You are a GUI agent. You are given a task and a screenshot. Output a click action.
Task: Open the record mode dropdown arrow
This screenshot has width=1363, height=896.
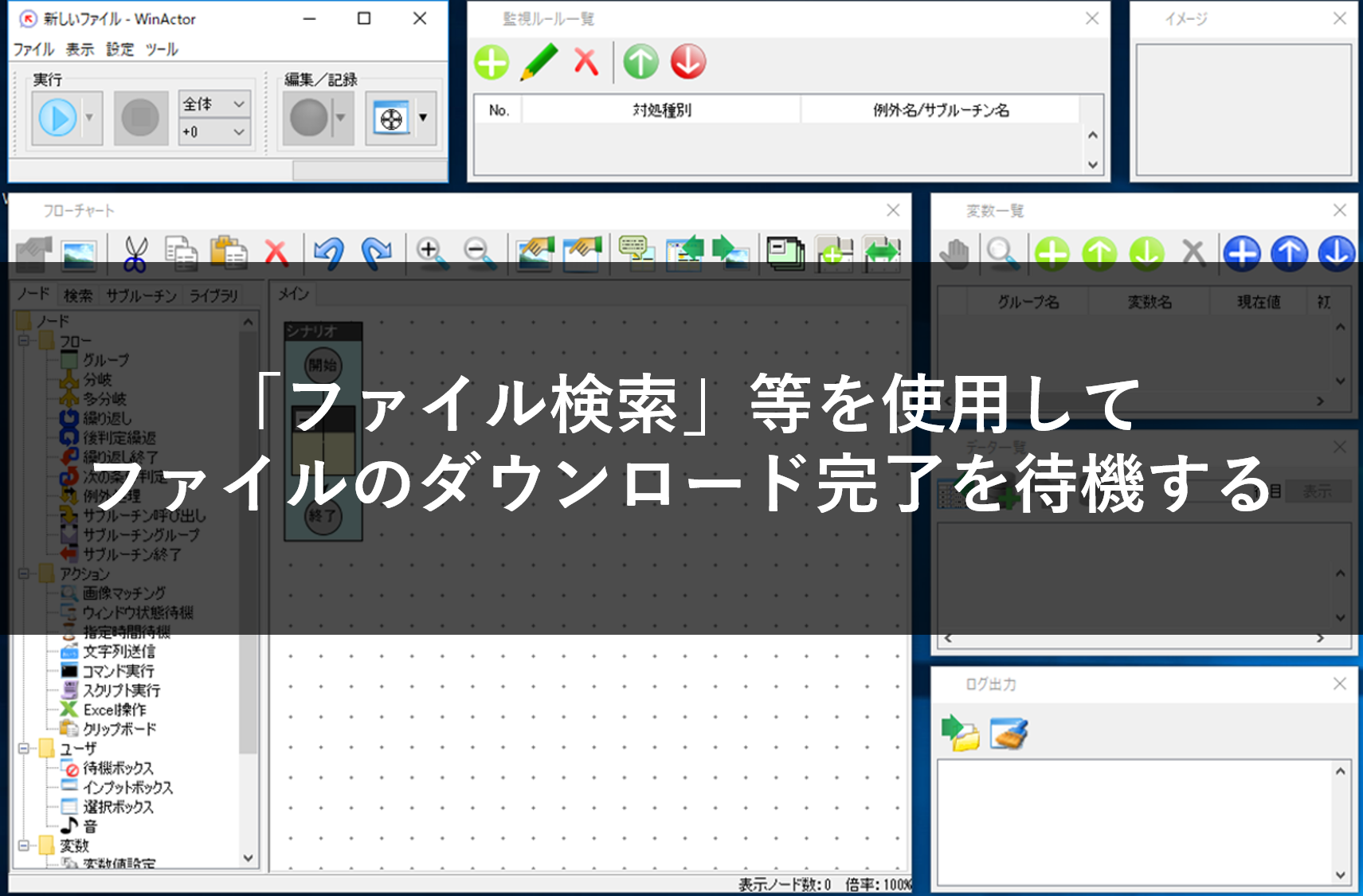[341, 118]
